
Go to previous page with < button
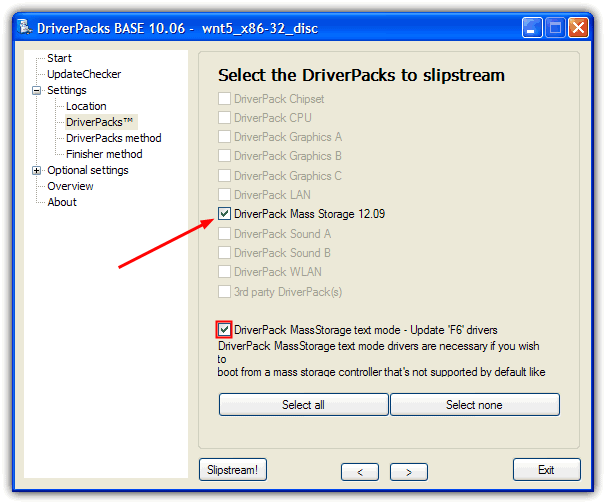click(360, 472)
